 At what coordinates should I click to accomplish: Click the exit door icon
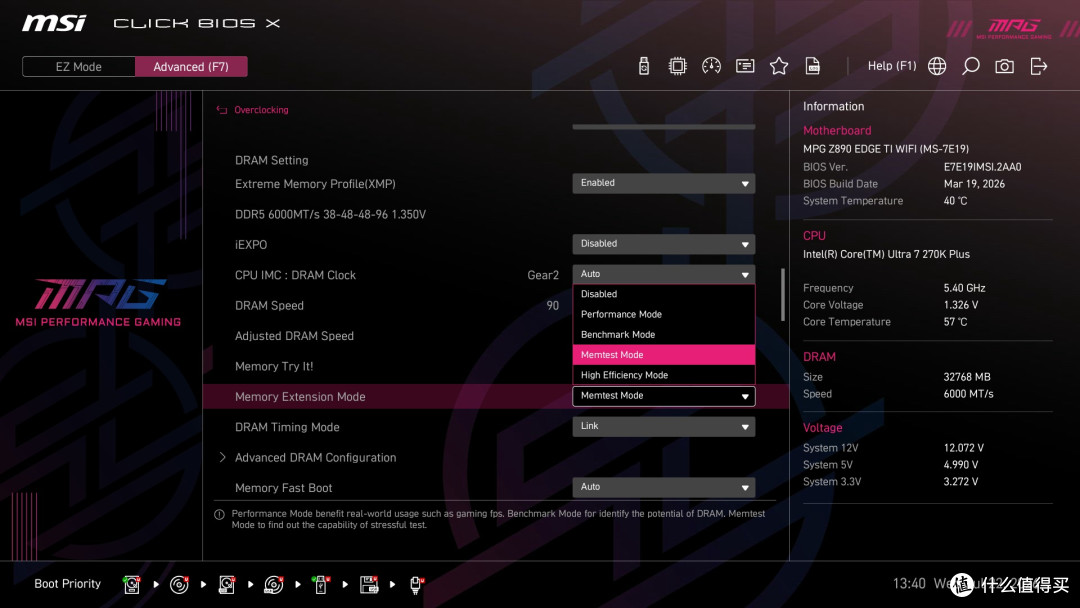point(1039,66)
